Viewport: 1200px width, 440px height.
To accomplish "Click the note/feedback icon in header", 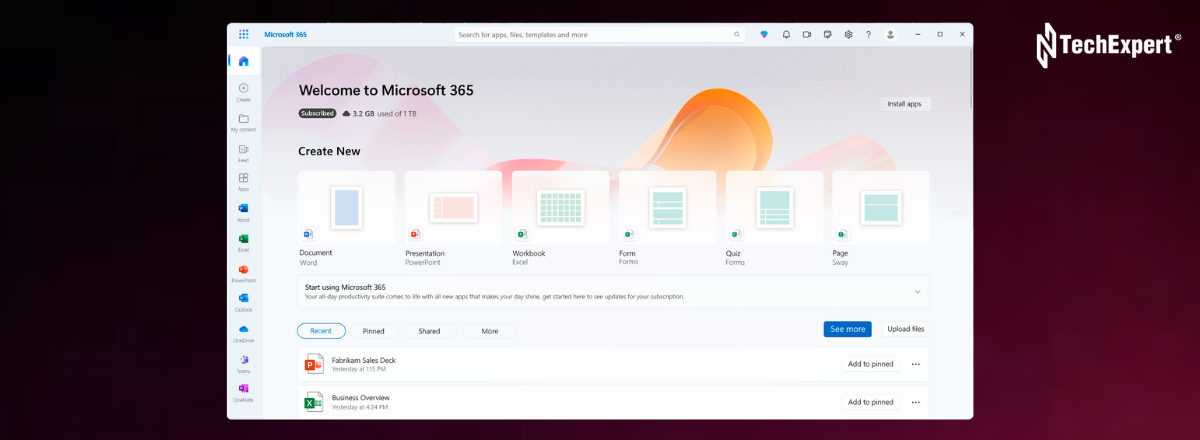I will pyautogui.click(x=827, y=34).
